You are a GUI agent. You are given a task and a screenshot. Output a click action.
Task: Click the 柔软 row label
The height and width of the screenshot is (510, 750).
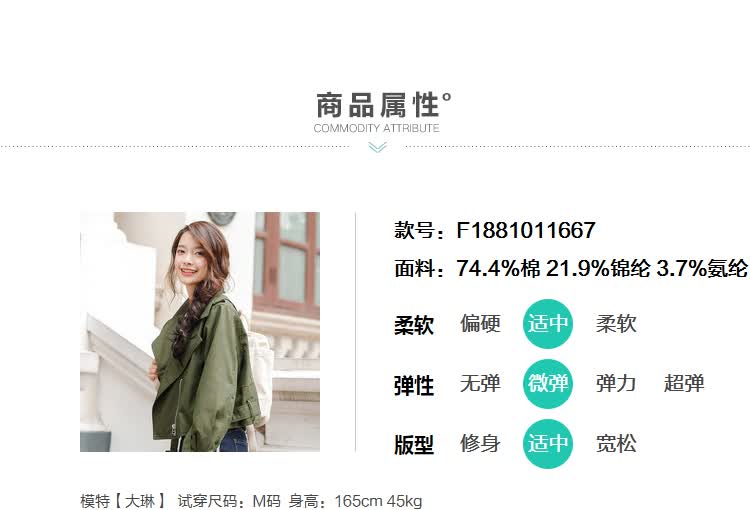pyautogui.click(x=414, y=325)
